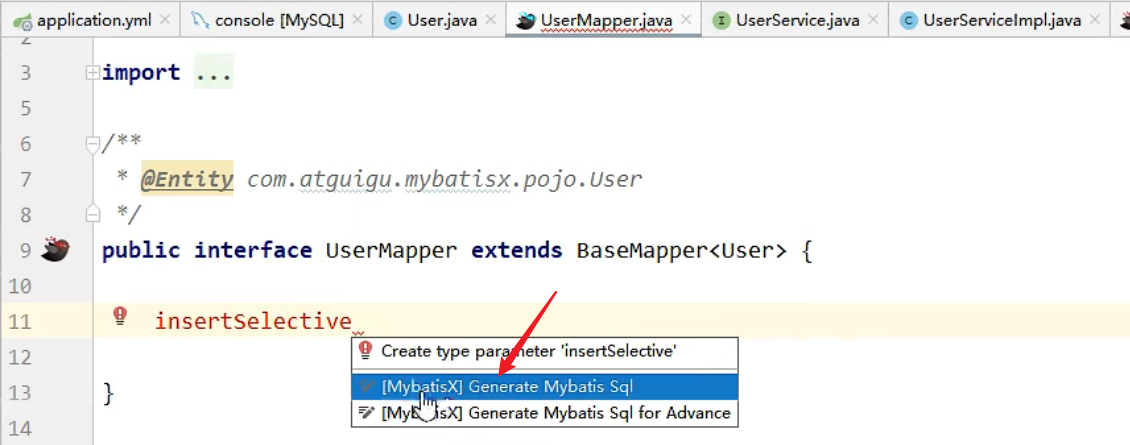Click line number 10 in the gutter
The width and height of the screenshot is (1130, 445).
point(21,286)
